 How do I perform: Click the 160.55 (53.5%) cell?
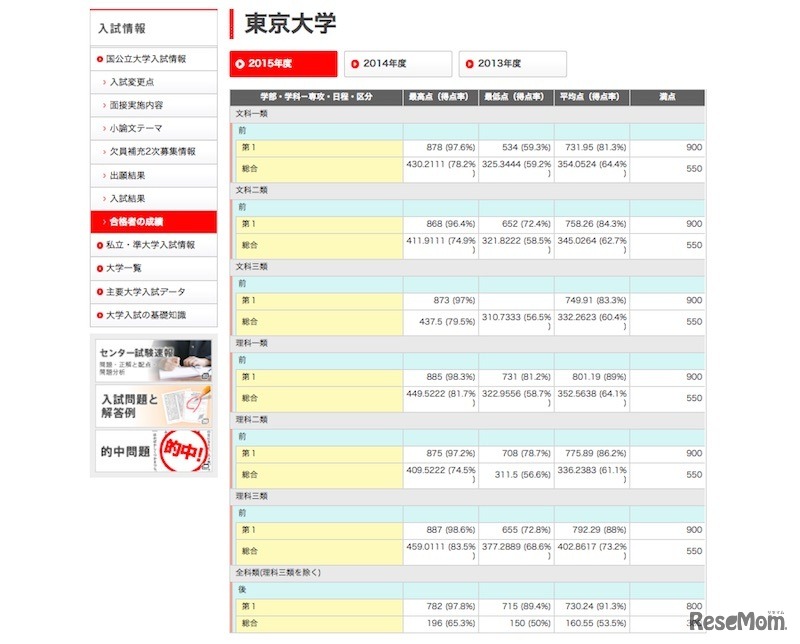[591, 624]
